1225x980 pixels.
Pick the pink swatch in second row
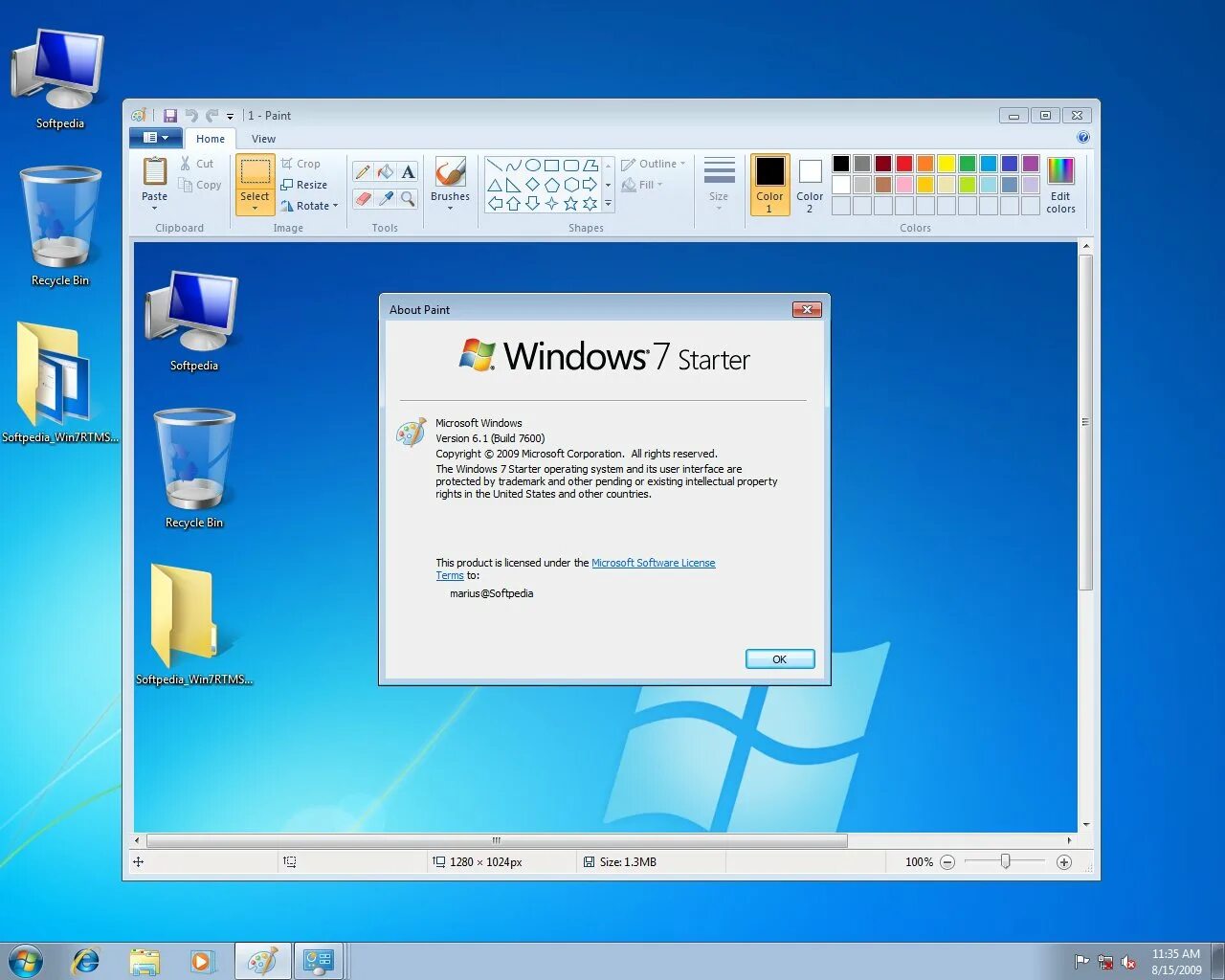(x=904, y=185)
